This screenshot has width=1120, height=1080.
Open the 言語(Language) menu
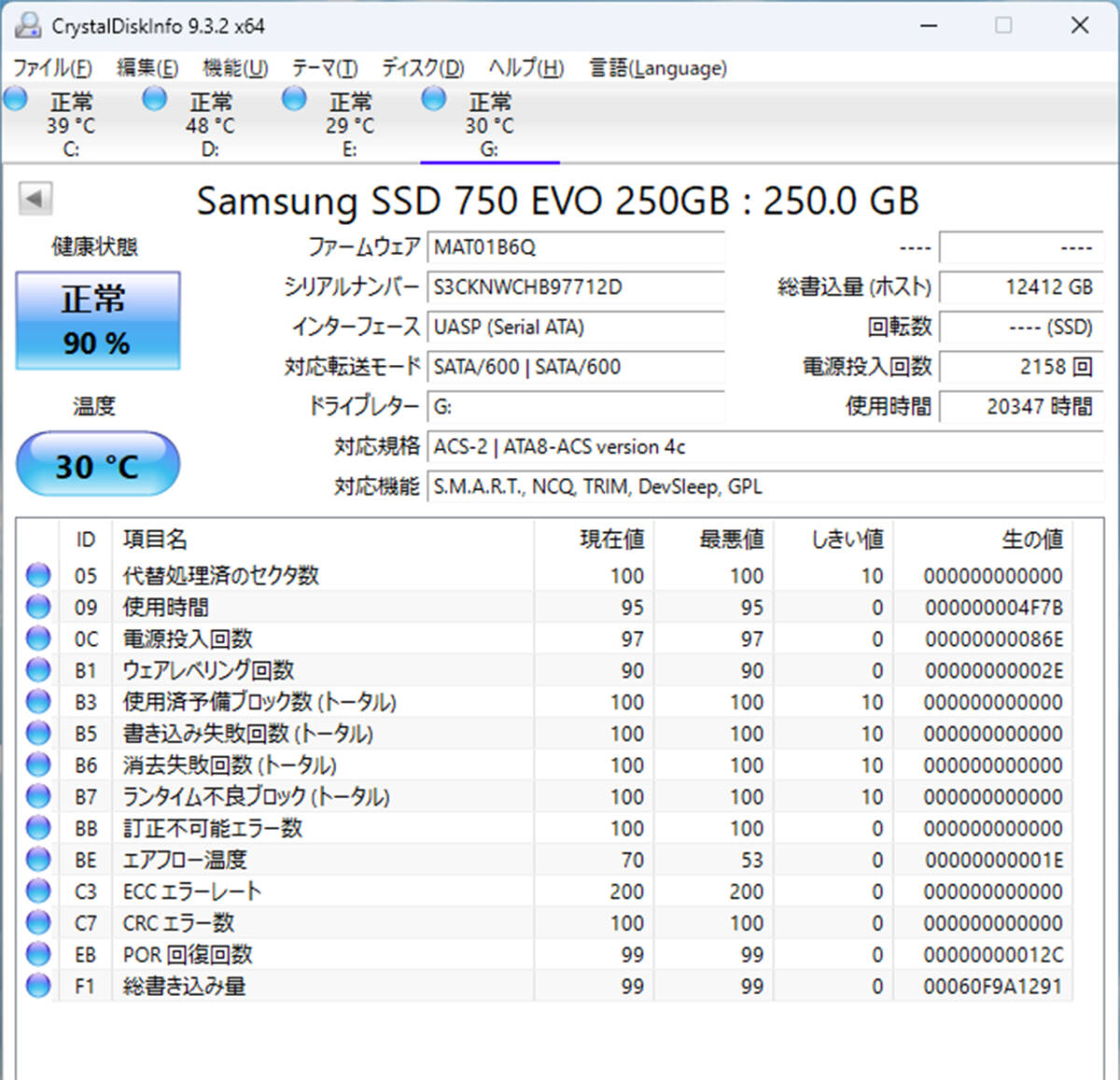point(658,68)
